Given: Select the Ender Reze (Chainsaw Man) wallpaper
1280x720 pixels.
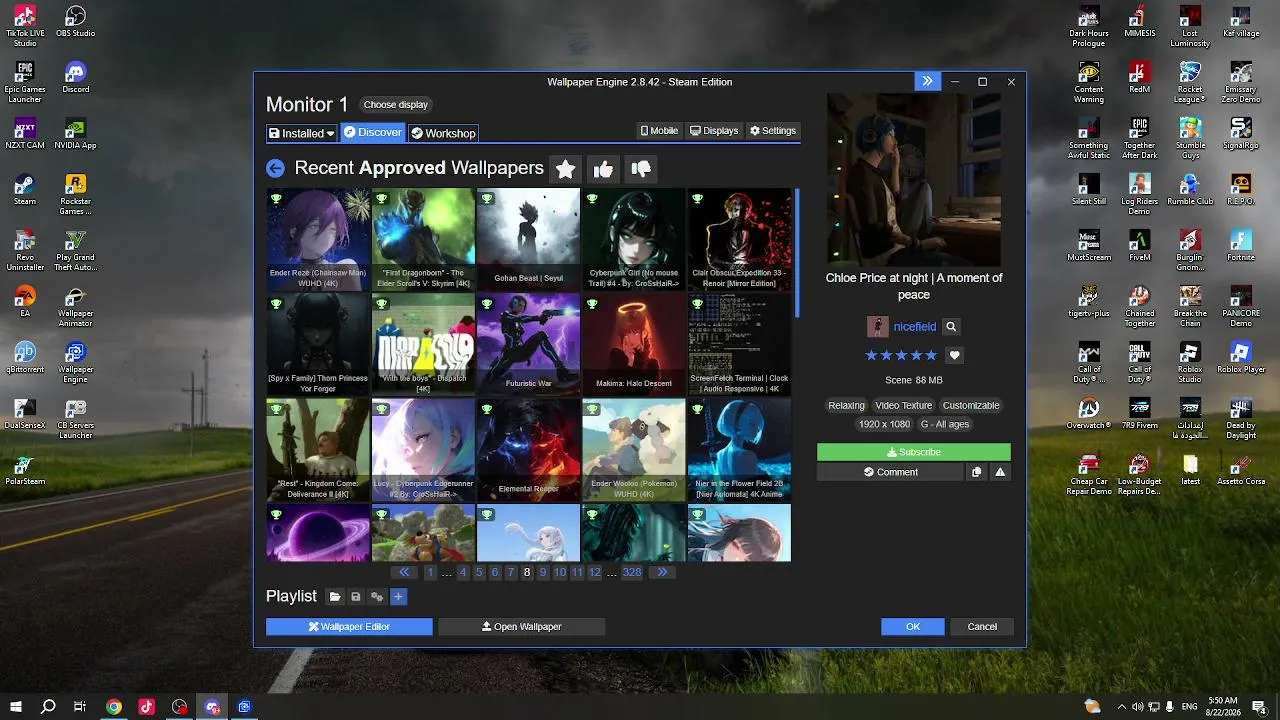Looking at the screenshot, I should click(x=318, y=240).
